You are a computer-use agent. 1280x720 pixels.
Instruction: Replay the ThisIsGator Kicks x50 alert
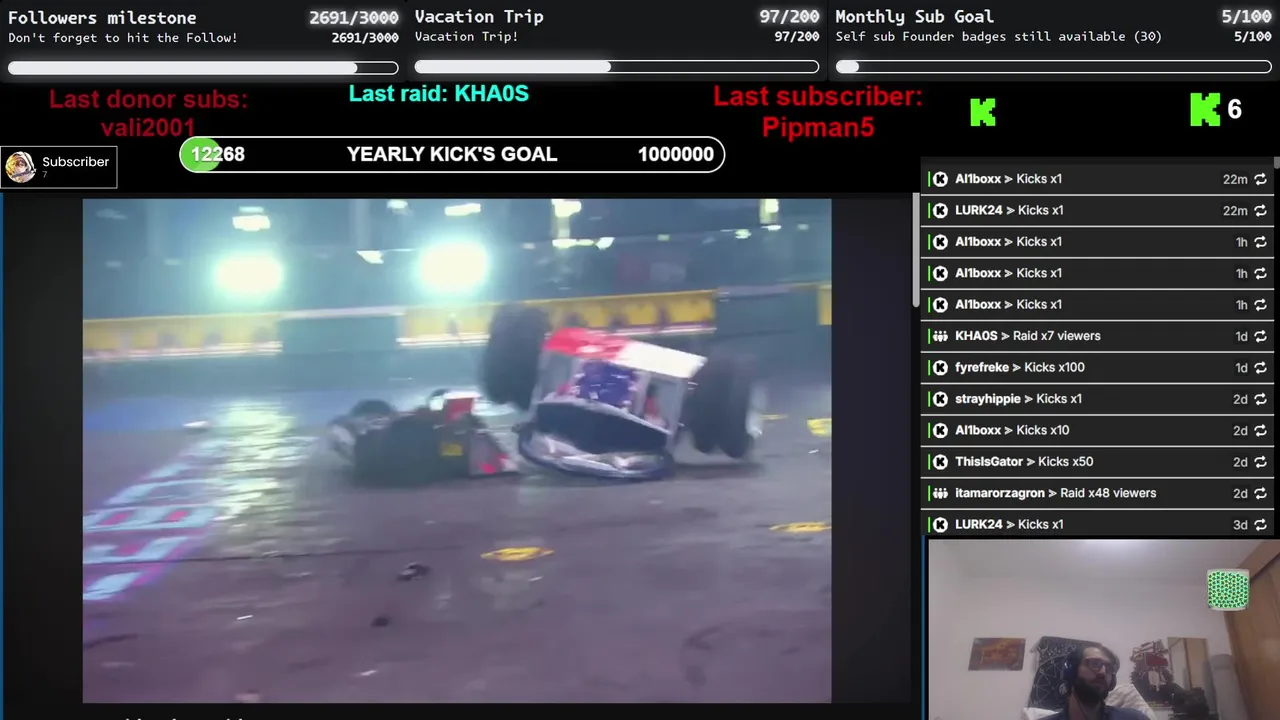[x=1260, y=461]
